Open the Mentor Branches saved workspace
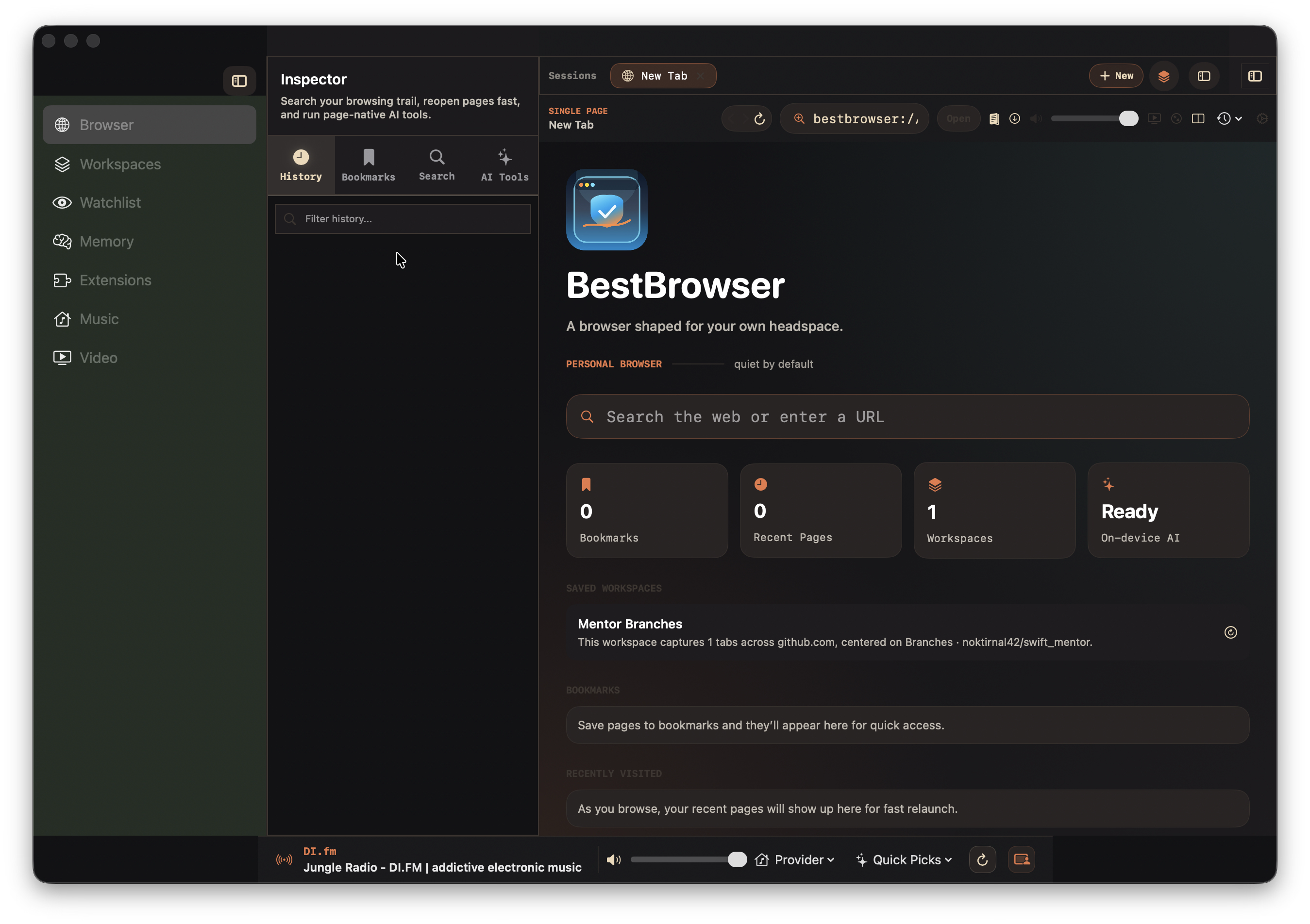Viewport: 1310px width, 924px height. pos(907,632)
